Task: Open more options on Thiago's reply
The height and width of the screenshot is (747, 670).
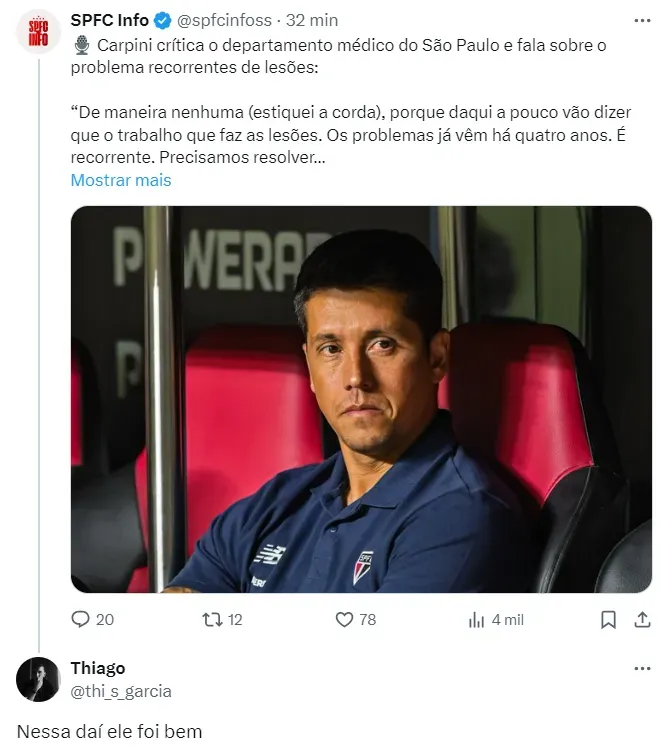Action: click(x=641, y=668)
